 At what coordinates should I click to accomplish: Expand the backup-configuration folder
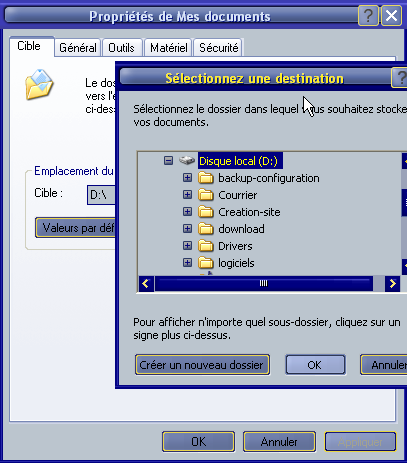[x=187, y=178]
